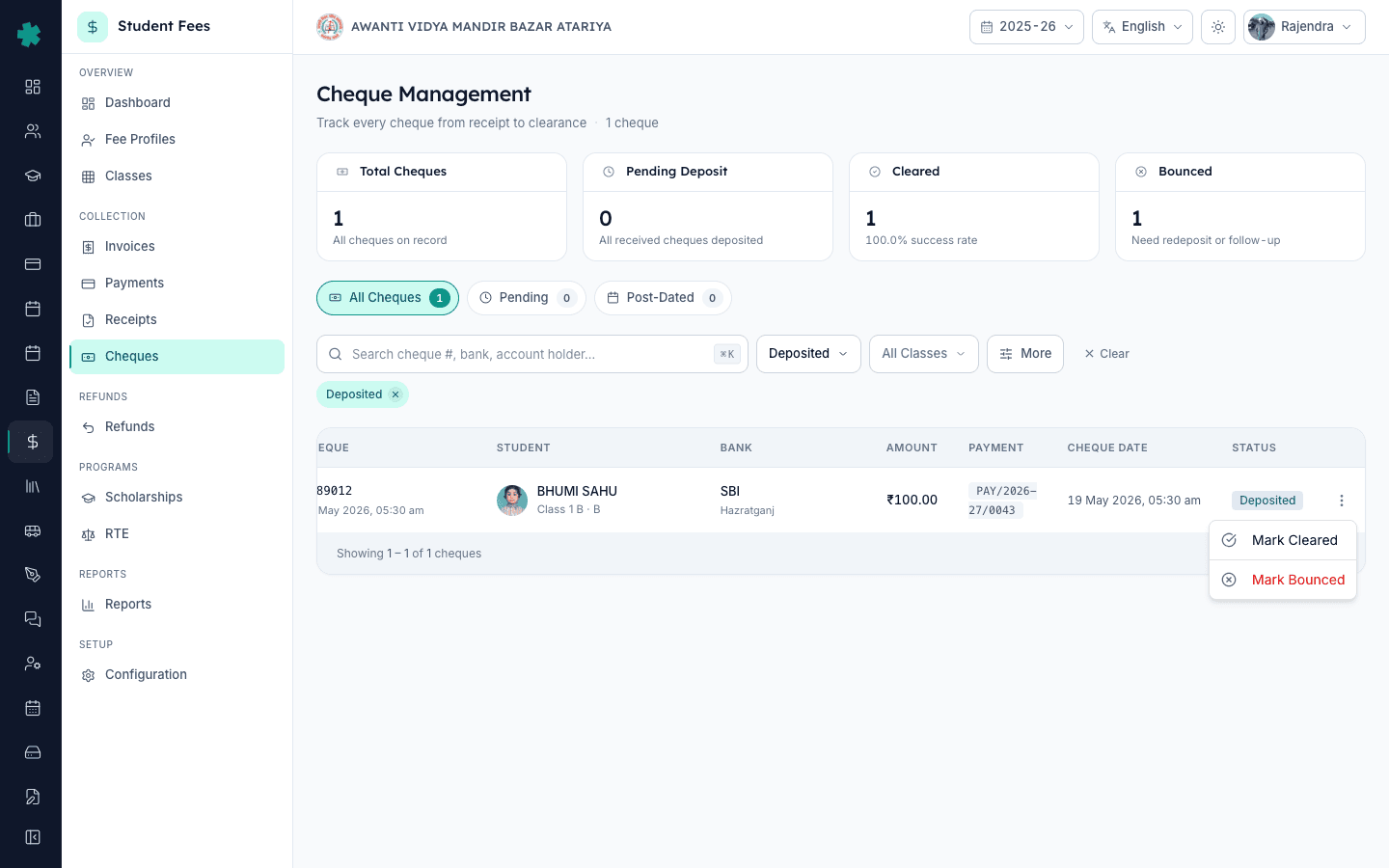Open Reports in the sidebar

pyautogui.click(x=177, y=605)
